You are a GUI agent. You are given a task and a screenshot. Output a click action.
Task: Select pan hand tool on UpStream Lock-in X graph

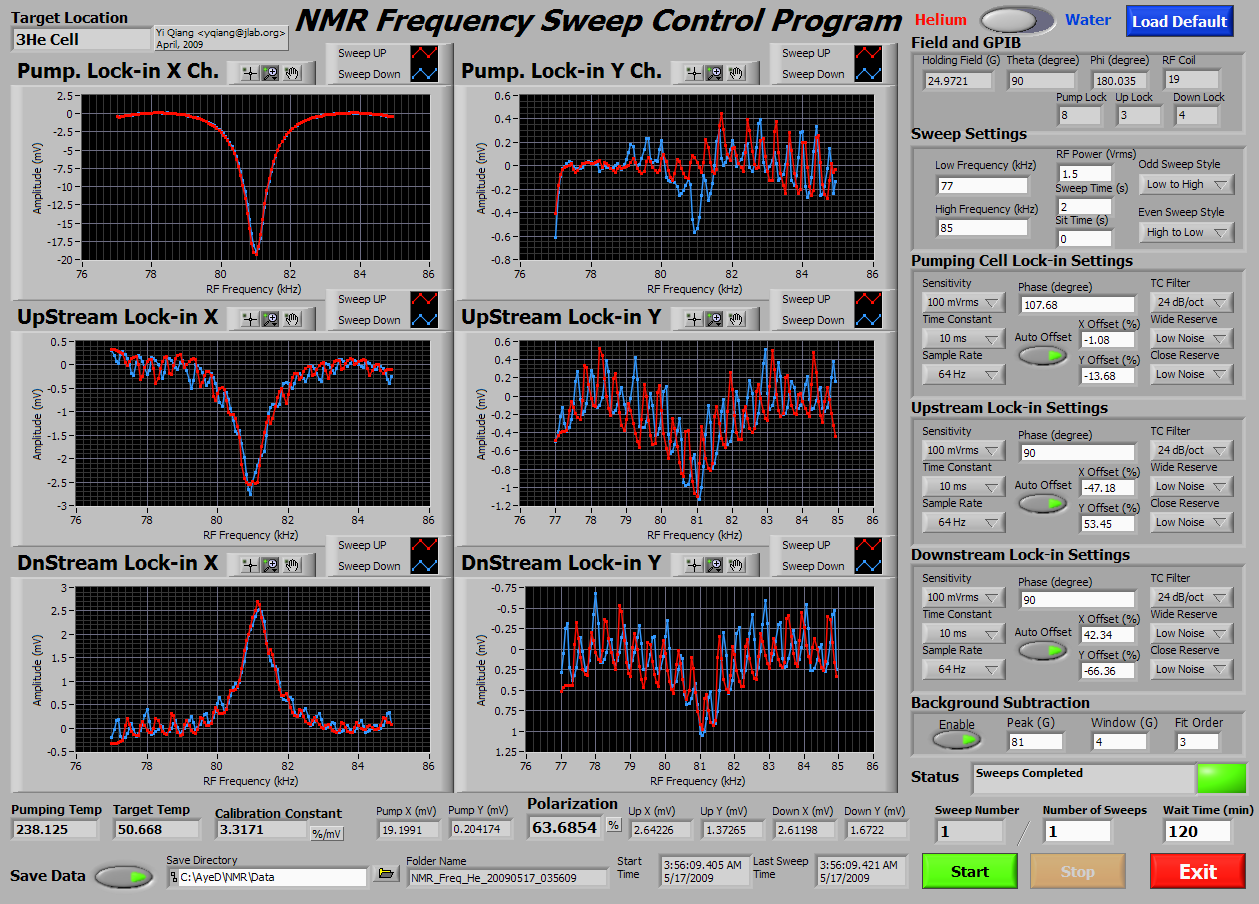(293, 318)
